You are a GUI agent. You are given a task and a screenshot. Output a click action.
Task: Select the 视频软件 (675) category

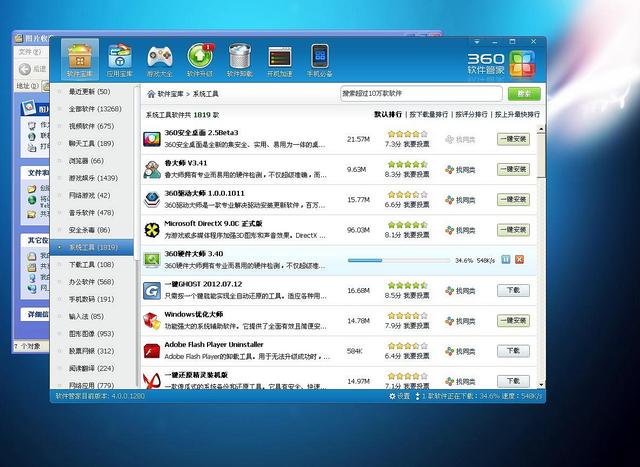coord(92,126)
